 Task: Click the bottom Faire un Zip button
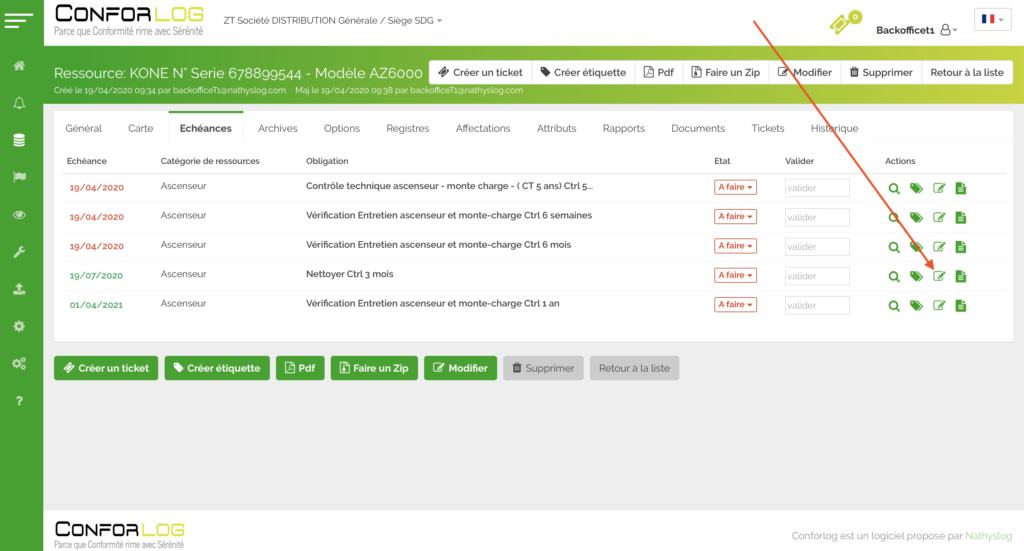point(374,368)
